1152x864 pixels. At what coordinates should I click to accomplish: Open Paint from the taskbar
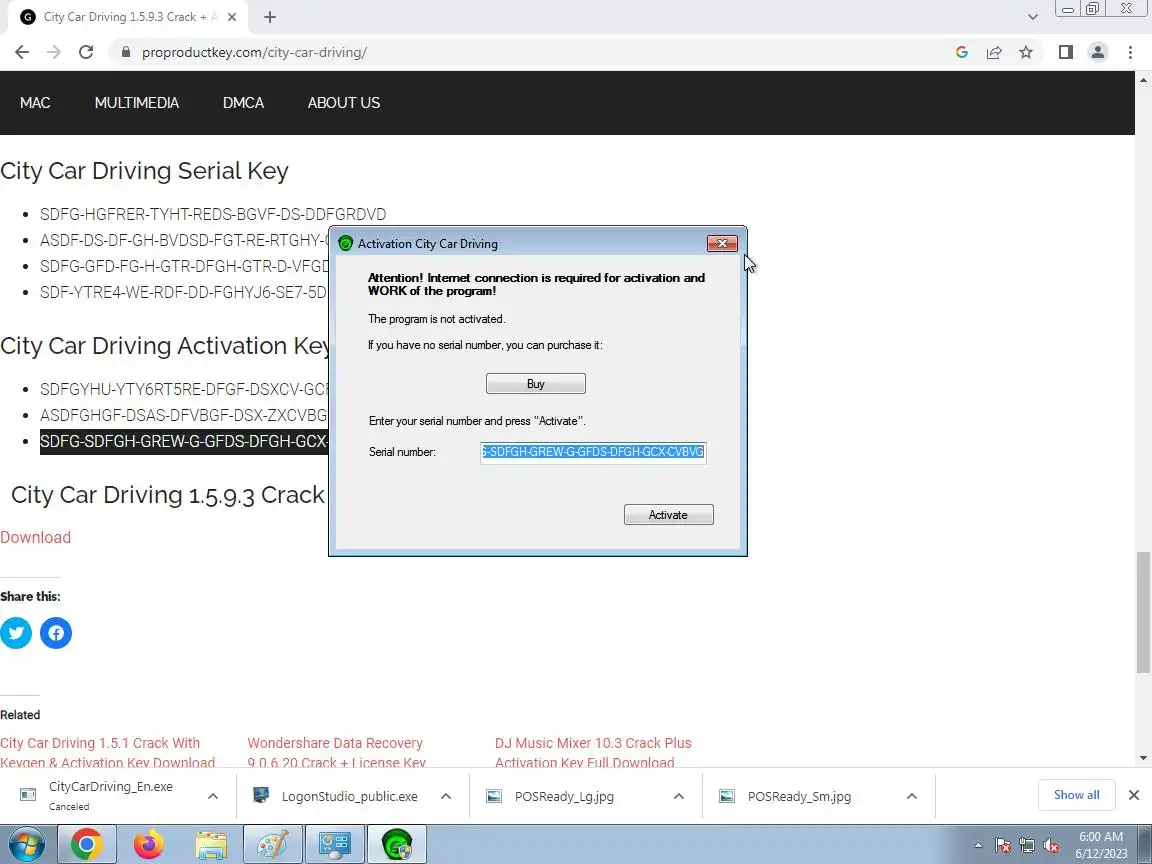[x=273, y=844]
